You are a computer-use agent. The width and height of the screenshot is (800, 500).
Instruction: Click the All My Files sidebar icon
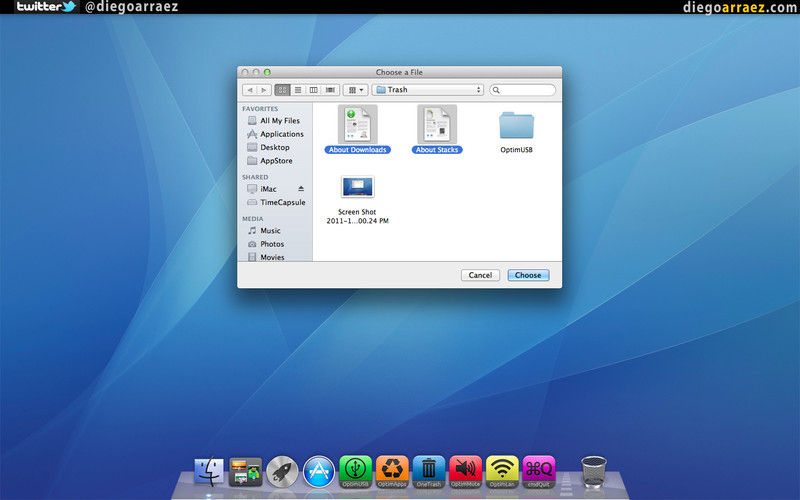252,120
